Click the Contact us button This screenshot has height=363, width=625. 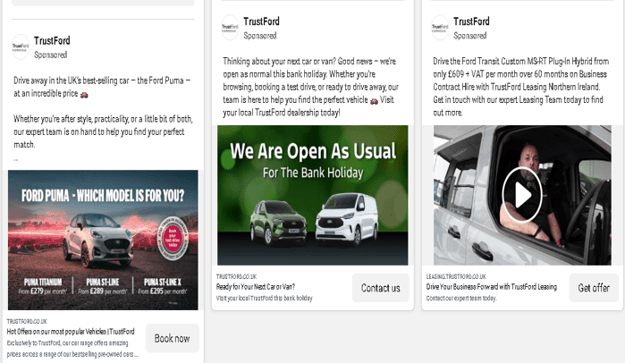pos(381,288)
